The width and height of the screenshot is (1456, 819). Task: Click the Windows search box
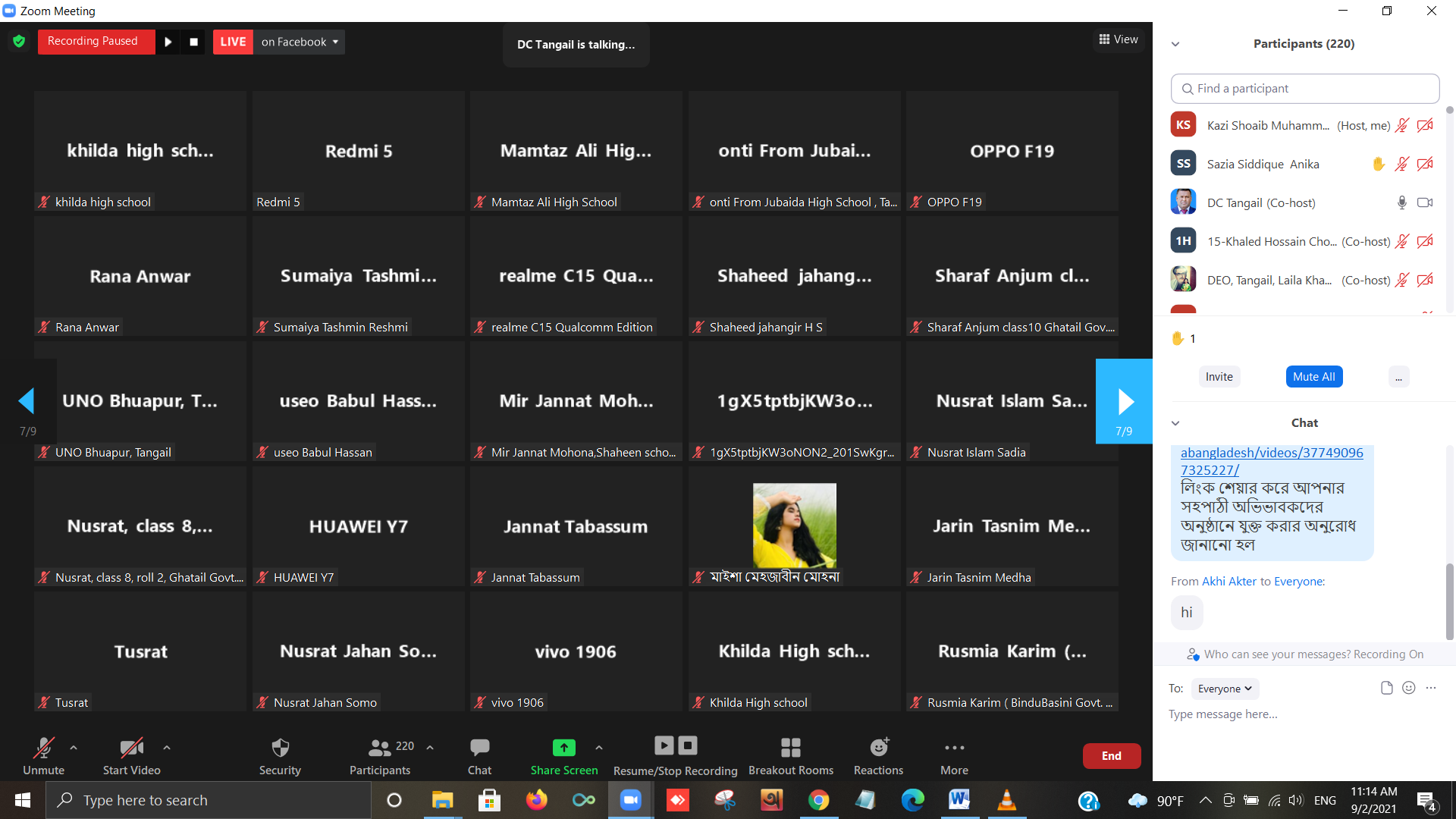click(x=209, y=800)
